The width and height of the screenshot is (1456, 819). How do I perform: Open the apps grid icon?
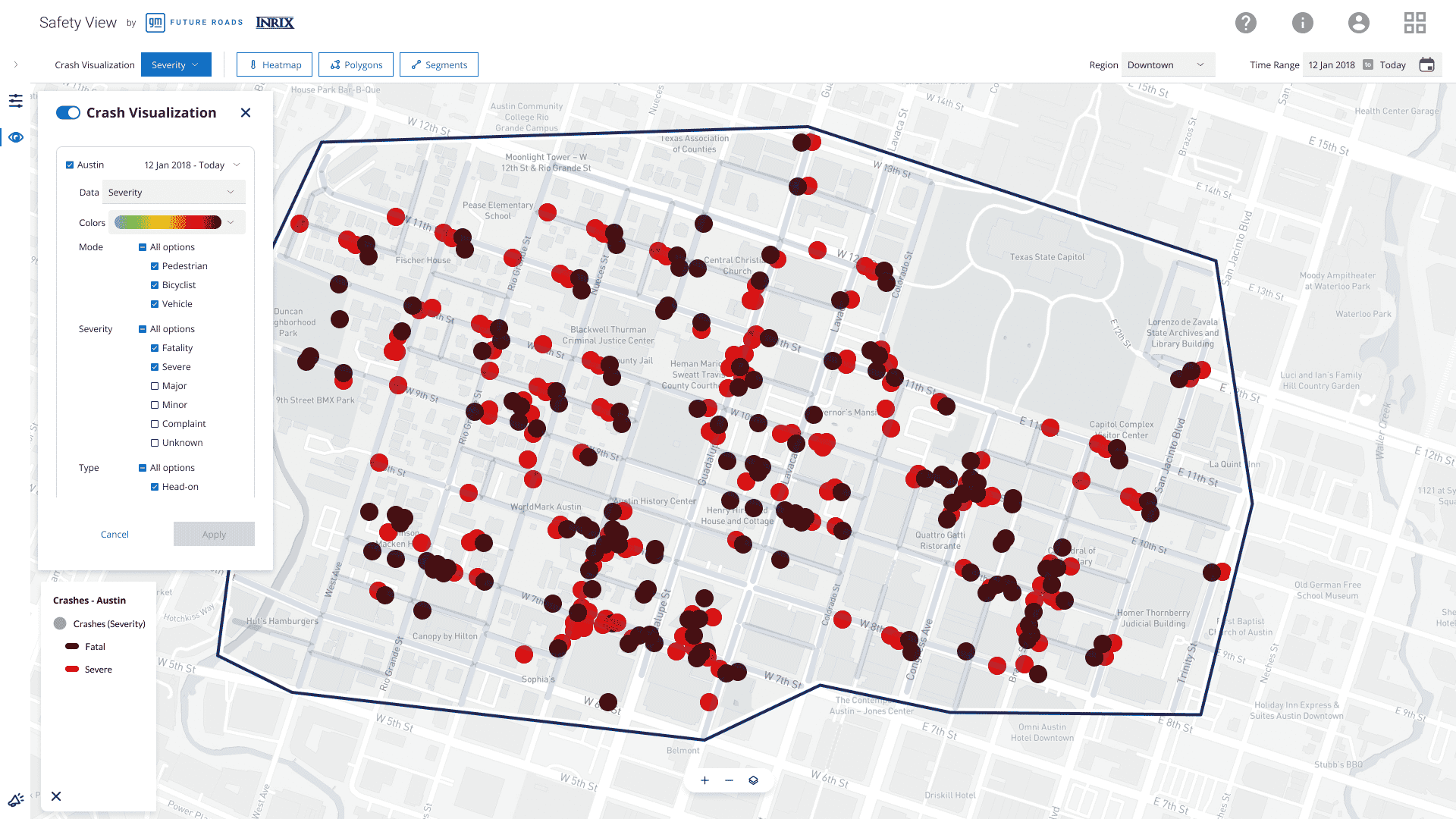pyautogui.click(x=1415, y=23)
